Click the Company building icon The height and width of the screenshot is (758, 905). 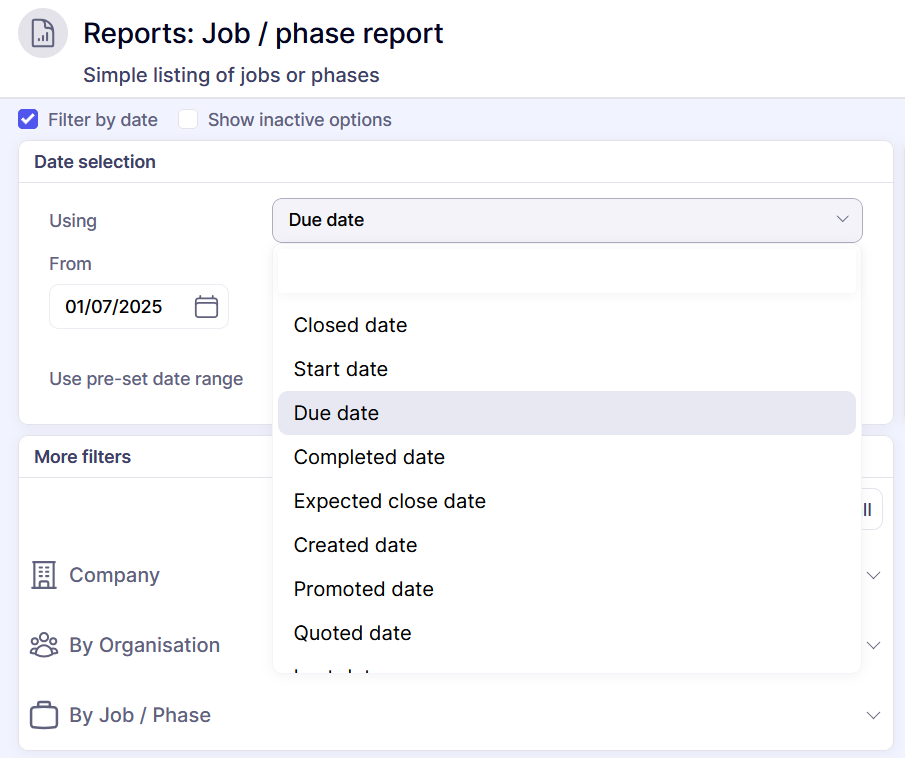[44, 575]
